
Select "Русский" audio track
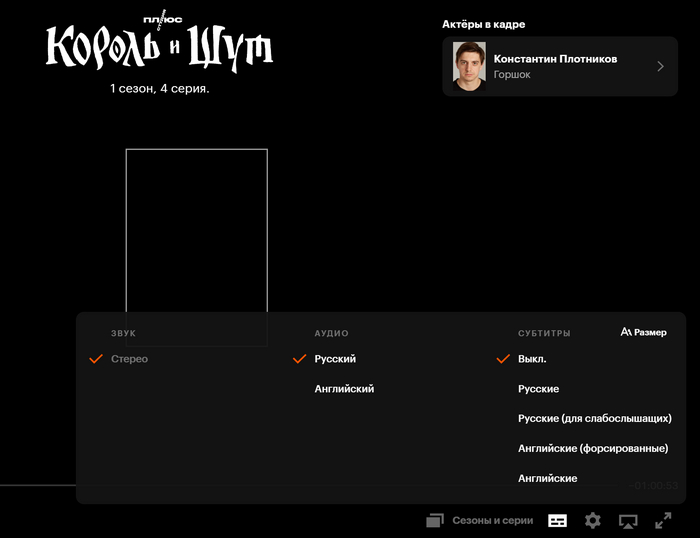click(x=335, y=359)
